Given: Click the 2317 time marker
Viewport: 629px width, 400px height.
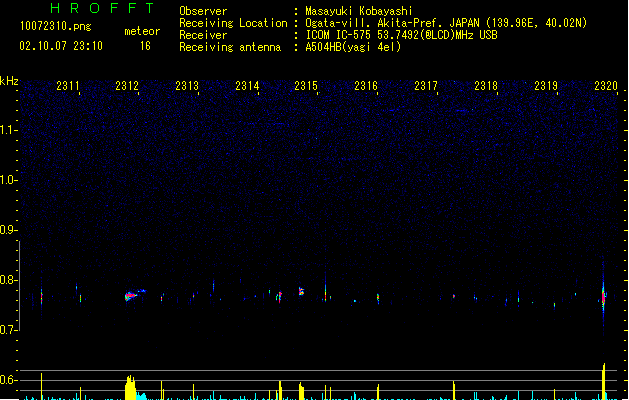Looking at the screenshot, I should [426, 86].
